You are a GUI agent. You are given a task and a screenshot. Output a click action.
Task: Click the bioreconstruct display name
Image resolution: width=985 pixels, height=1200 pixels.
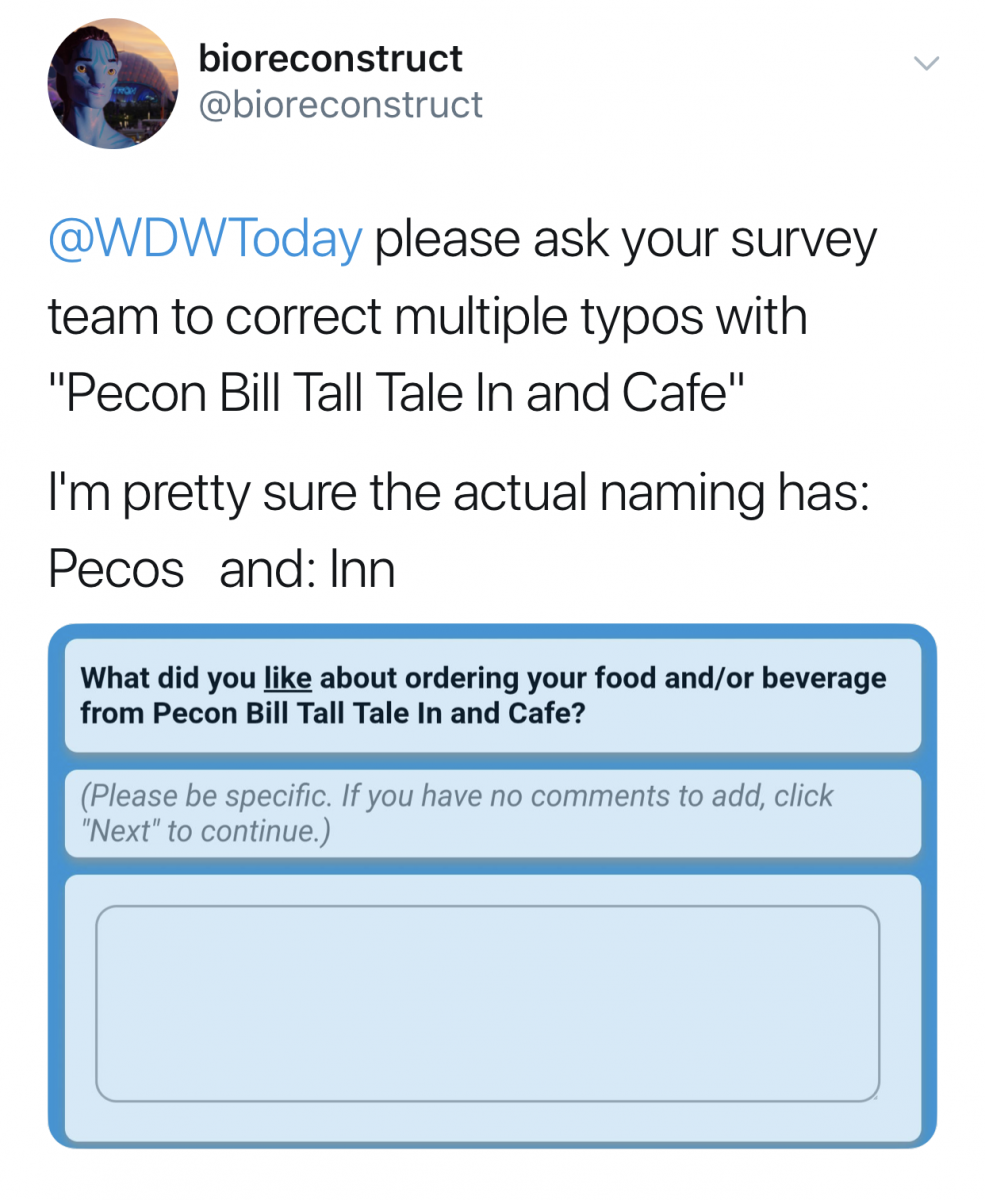[331, 58]
